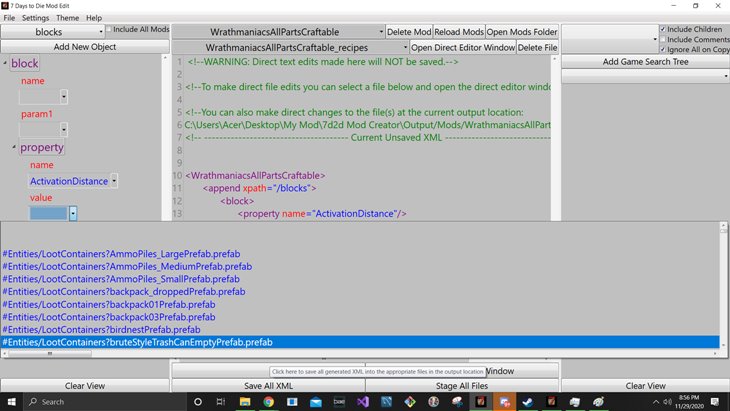Image resolution: width=730 pixels, height=411 pixels.
Task: Open the Settings menu
Action: [x=35, y=18]
